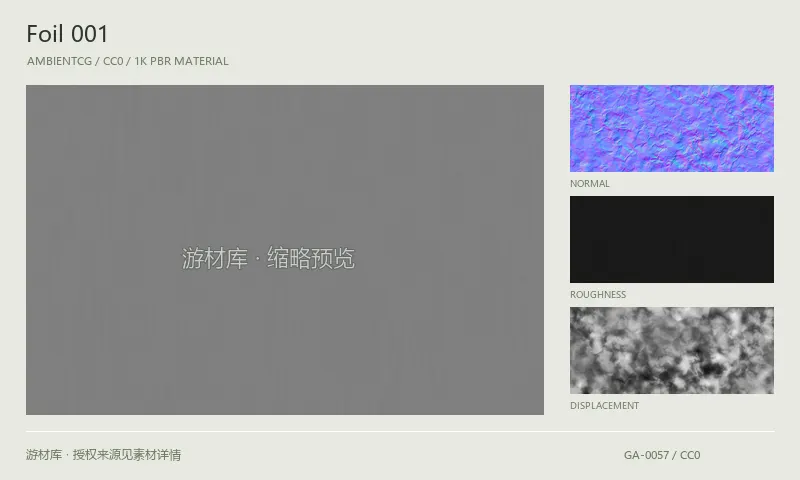Click the 'GA-0057 / CC0' identifier

point(662,455)
